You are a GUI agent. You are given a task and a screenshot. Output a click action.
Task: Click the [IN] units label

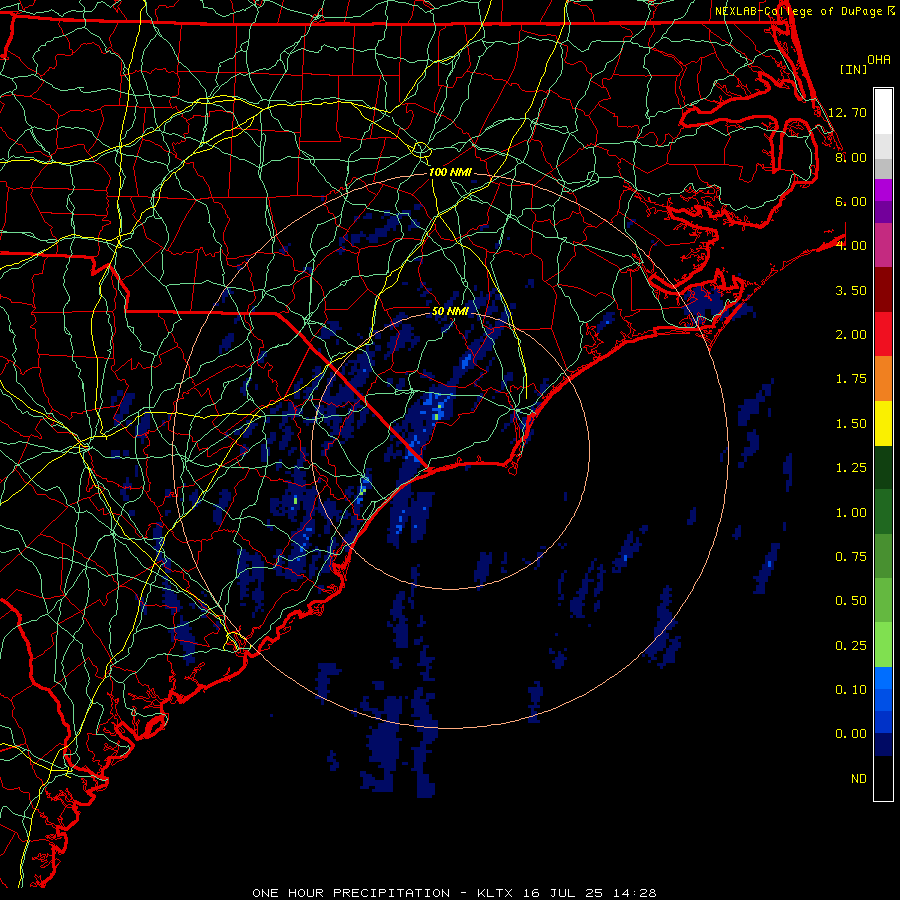click(854, 69)
